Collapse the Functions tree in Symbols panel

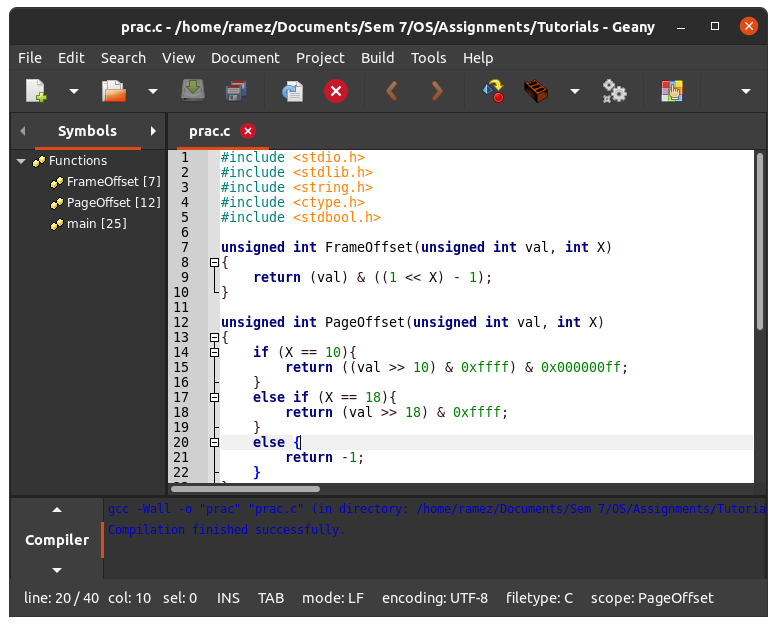coord(21,161)
